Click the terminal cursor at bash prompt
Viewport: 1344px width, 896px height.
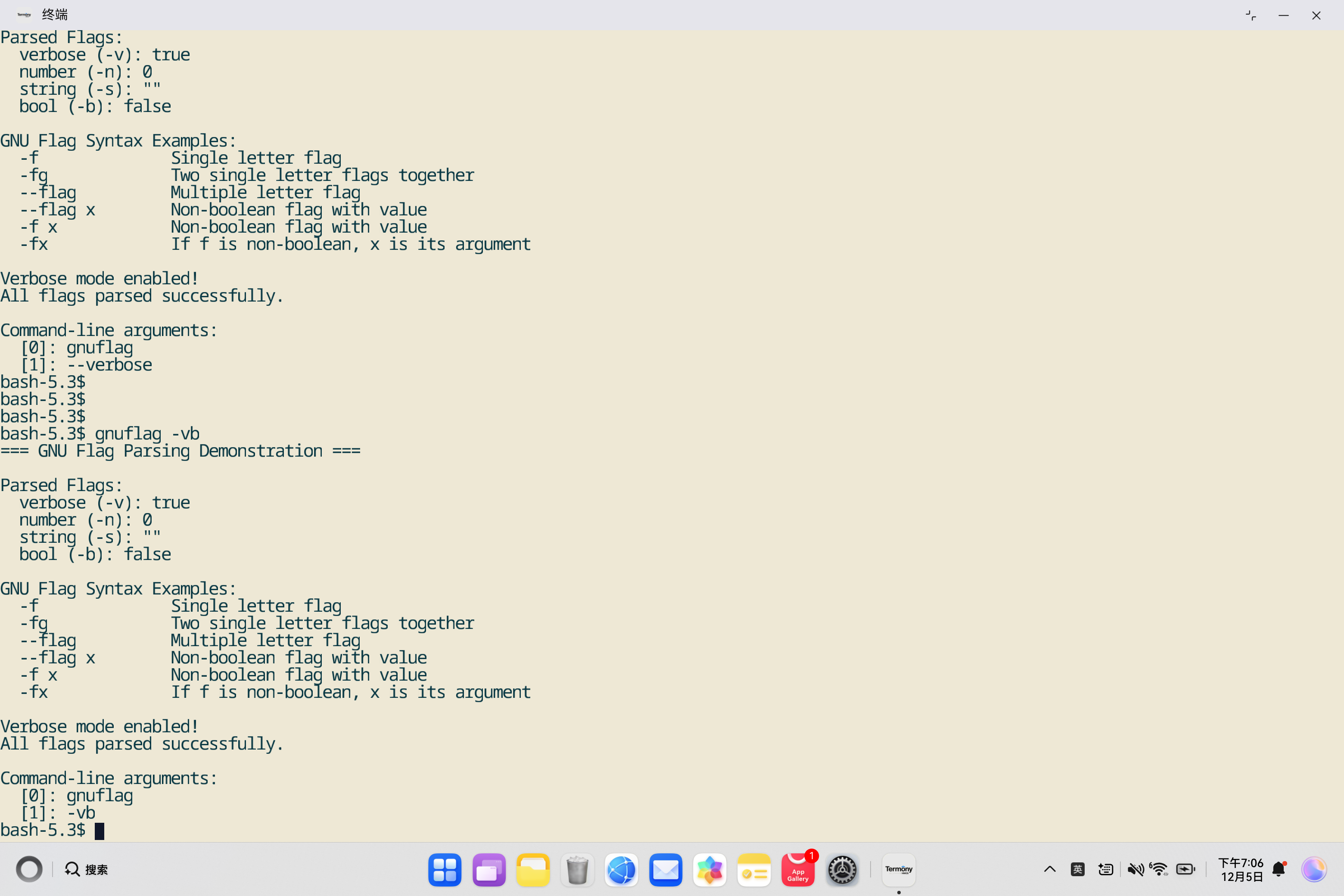click(x=100, y=831)
